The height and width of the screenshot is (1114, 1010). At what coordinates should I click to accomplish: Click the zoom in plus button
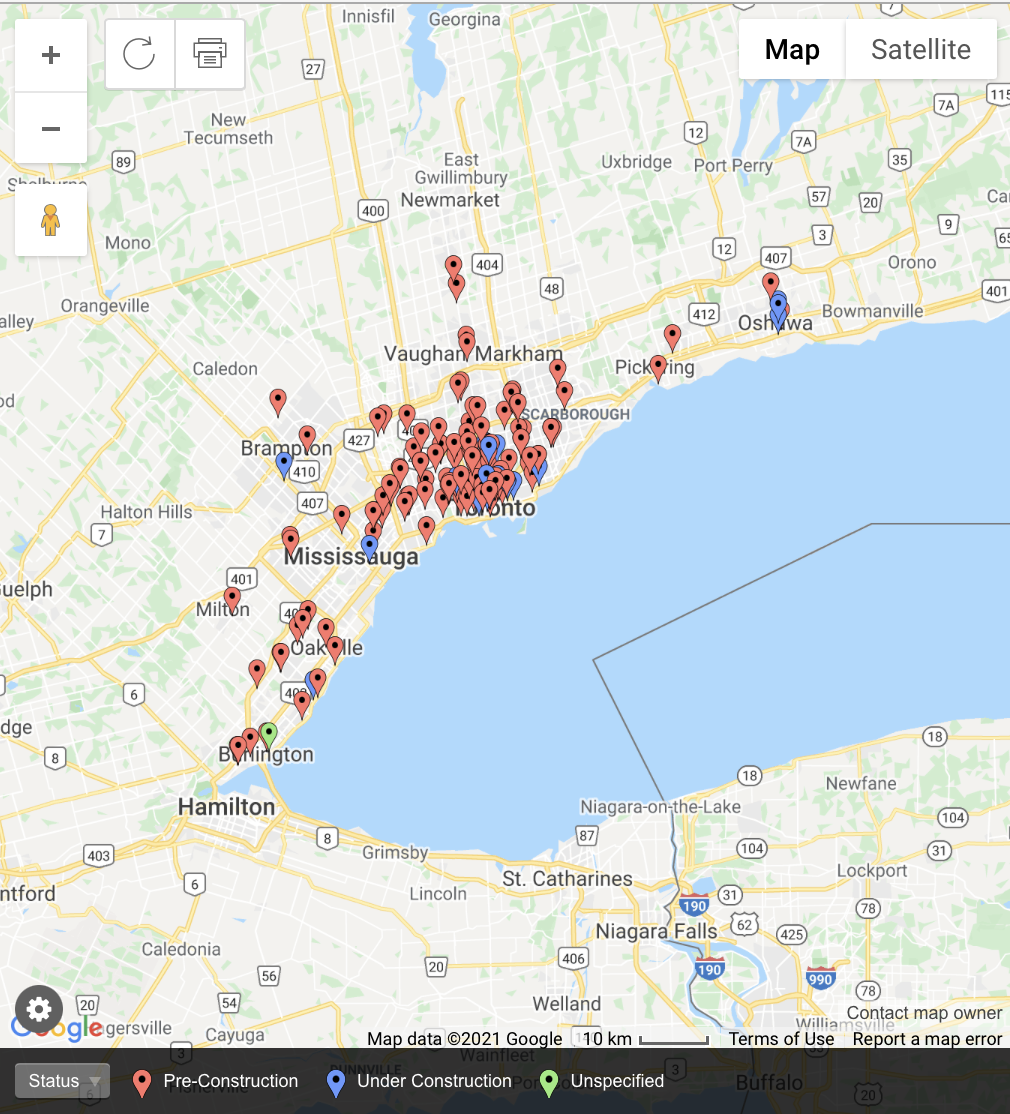pos(51,55)
